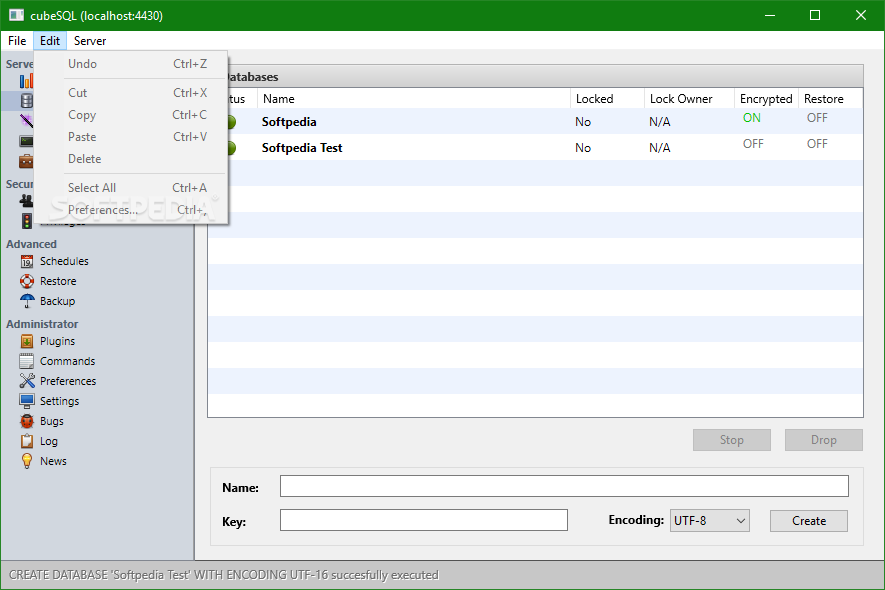Click the database cylinder icon in the sidebar
This screenshot has width=885, height=590.
pyautogui.click(x=27, y=101)
